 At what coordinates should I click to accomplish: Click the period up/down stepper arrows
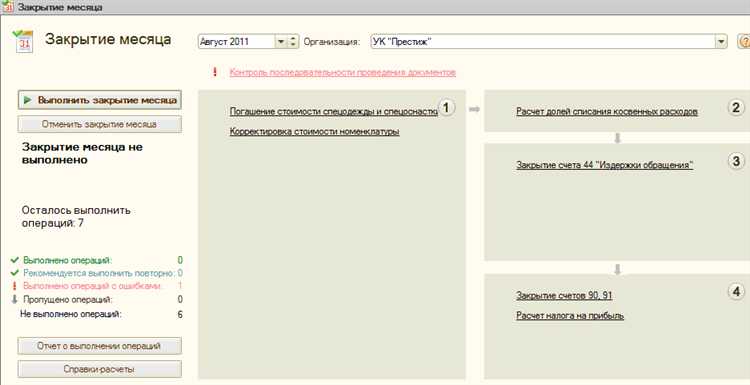coord(293,42)
